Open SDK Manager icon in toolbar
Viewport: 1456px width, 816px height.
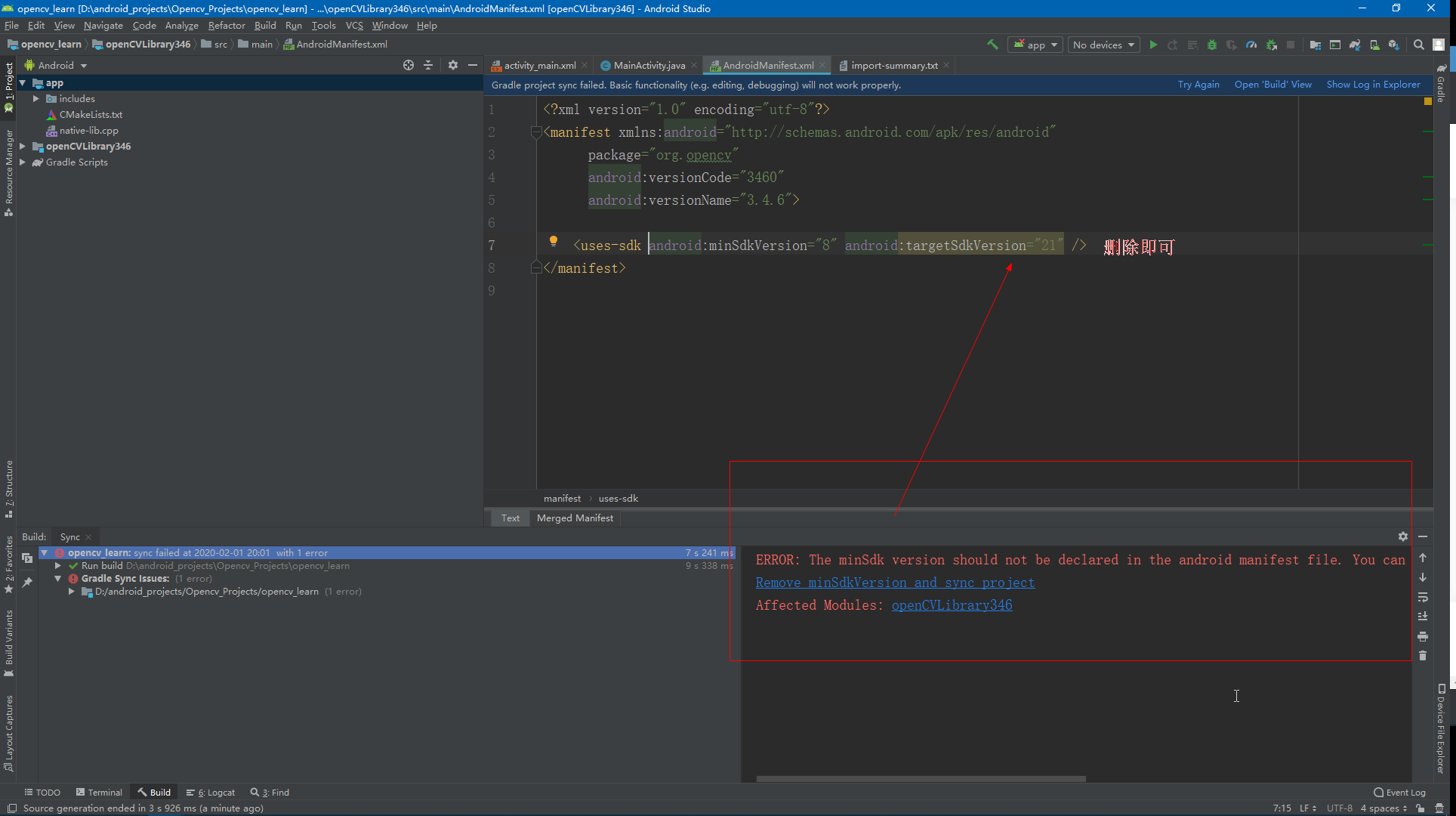1394,45
